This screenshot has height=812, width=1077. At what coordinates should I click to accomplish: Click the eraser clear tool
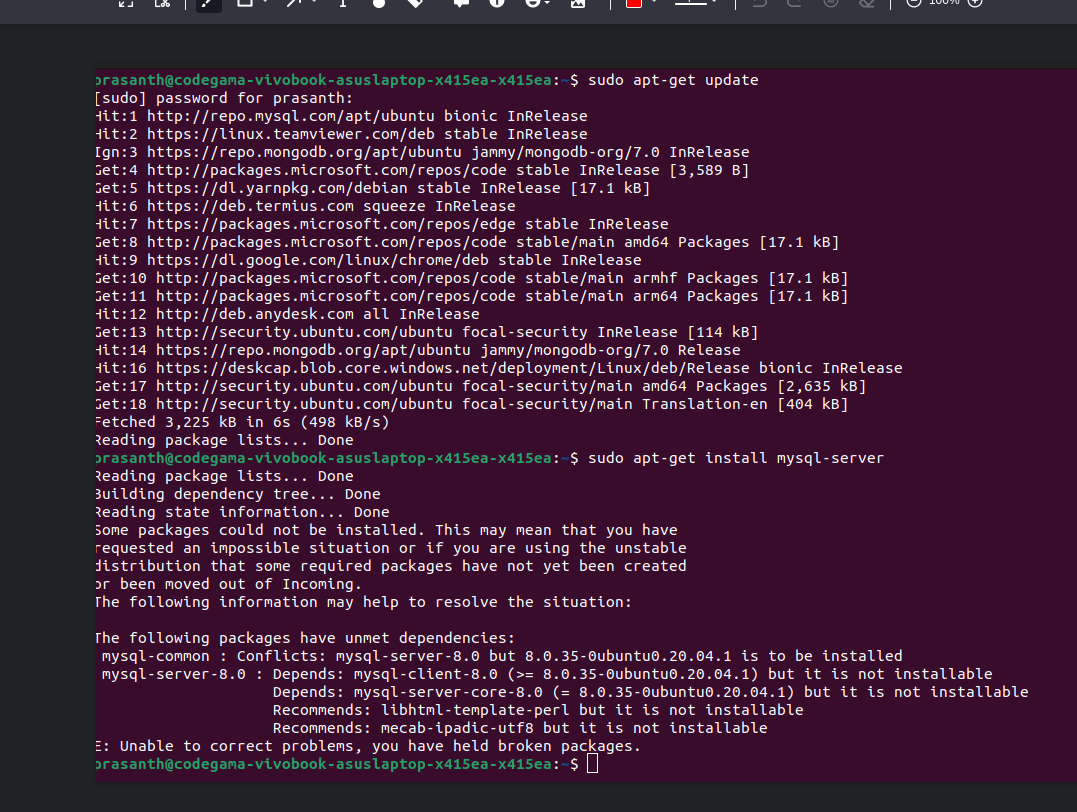867,4
